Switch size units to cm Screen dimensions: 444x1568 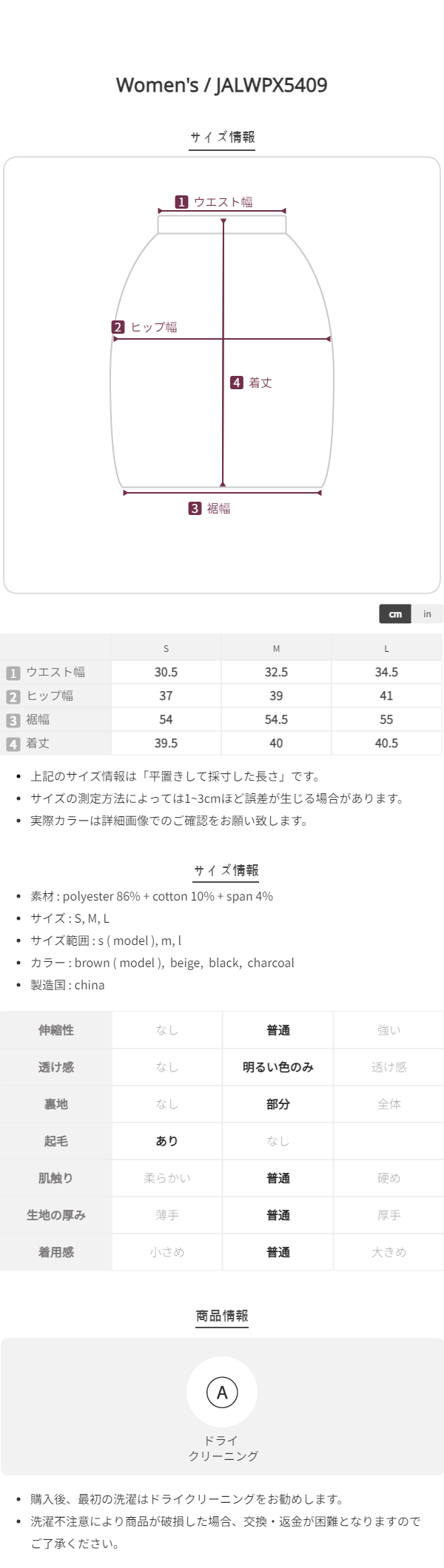395,614
